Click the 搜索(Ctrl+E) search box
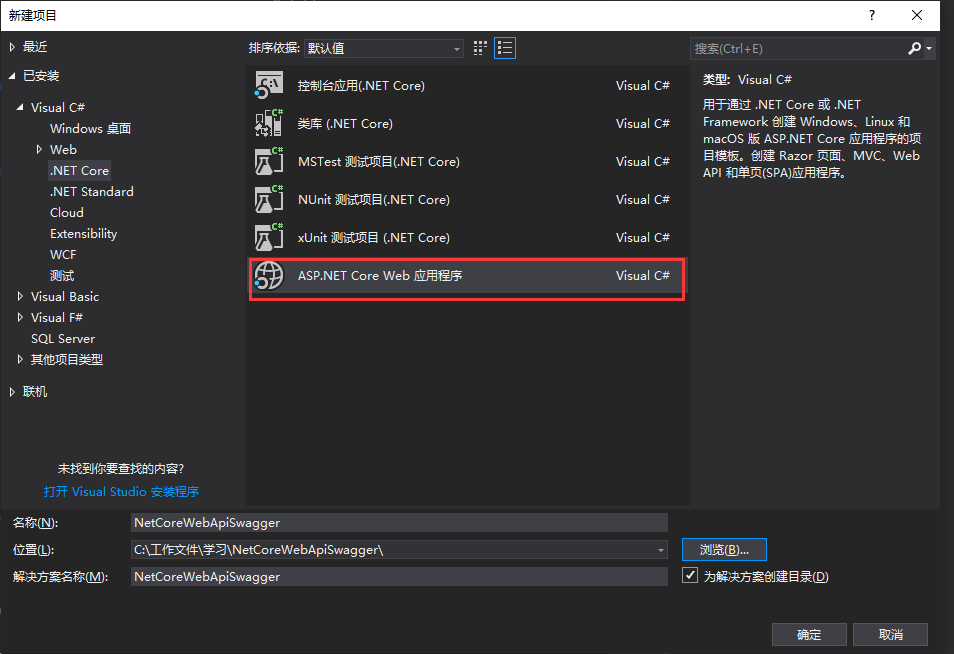This screenshot has height=654, width=954. coord(798,48)
